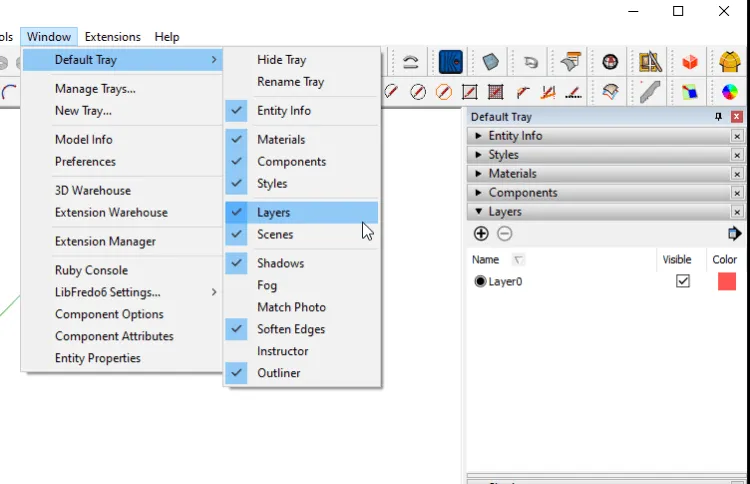
Task: Uncheck Styles in the tray submenu
Action: (x=302, y=184)
